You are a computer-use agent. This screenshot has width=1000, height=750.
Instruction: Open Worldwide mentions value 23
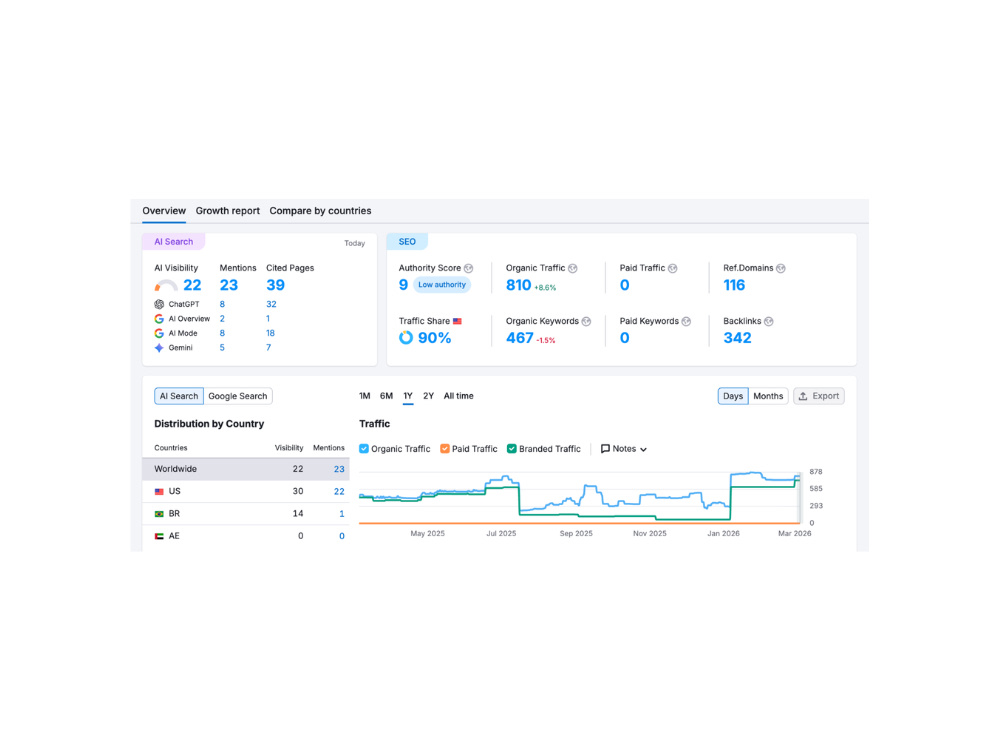point(339,469)
